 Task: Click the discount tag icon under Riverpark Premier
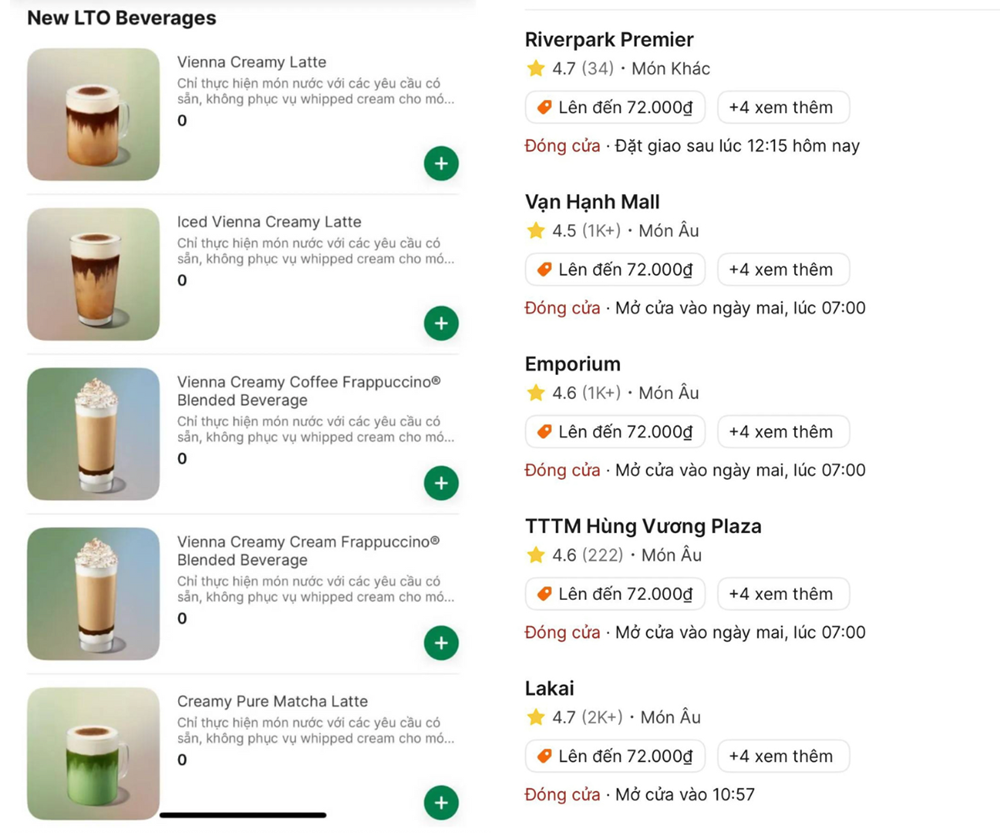click(543, 107)
